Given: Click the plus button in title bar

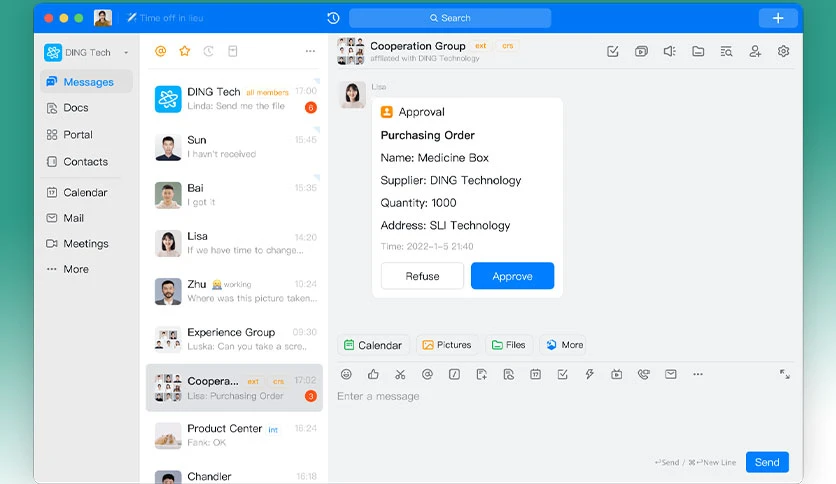Looking at the screenshot, I should 778,18.
